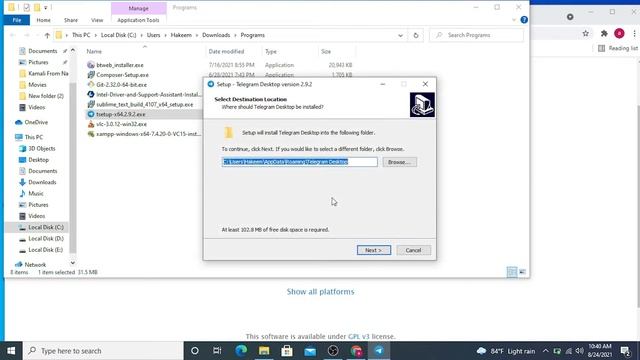Select the Manage contextual tab

tap(138, 8)
